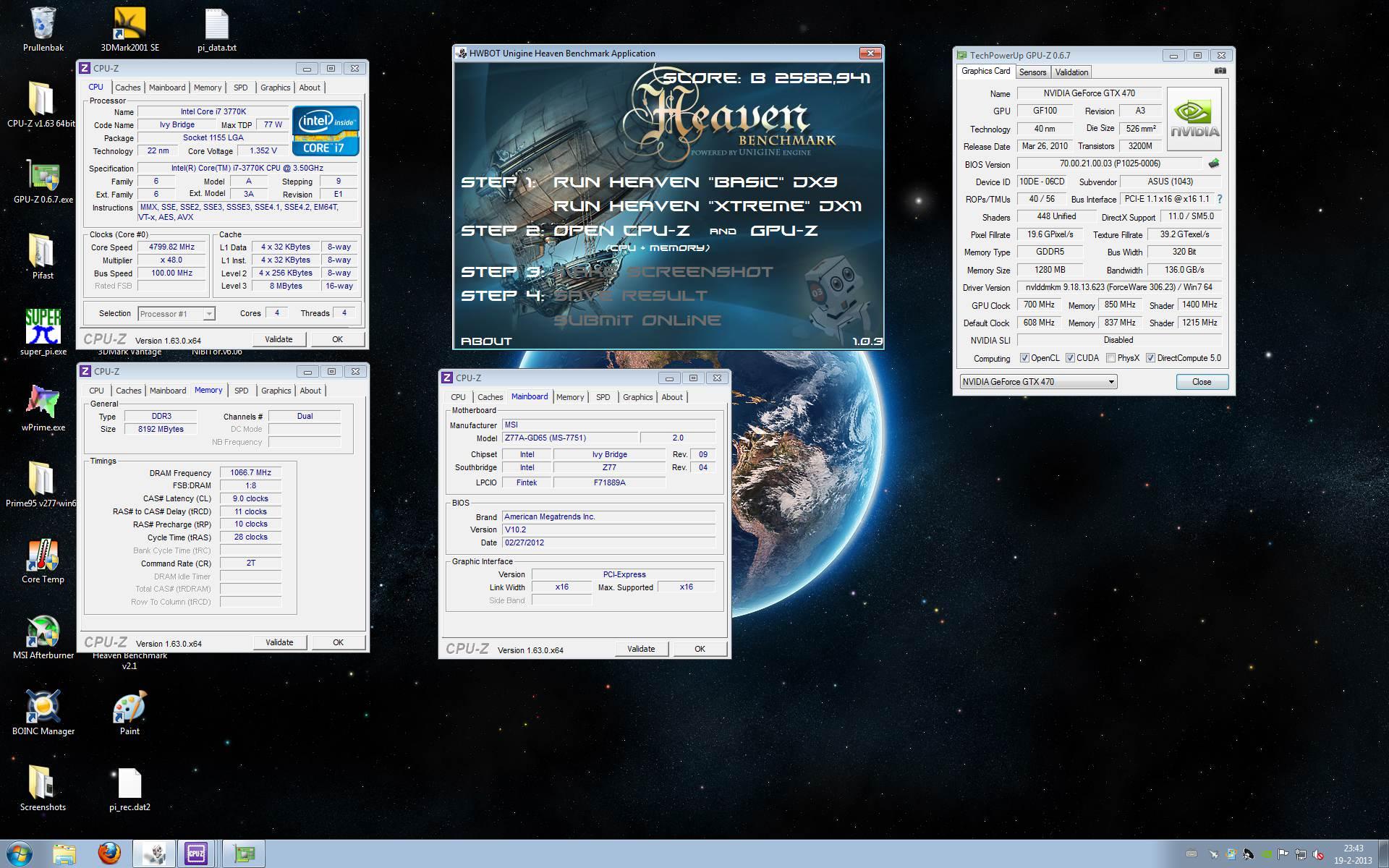Click the Bus Interface question mark icon
This screenshot has height=868, width=1389.
(1219, 199)
